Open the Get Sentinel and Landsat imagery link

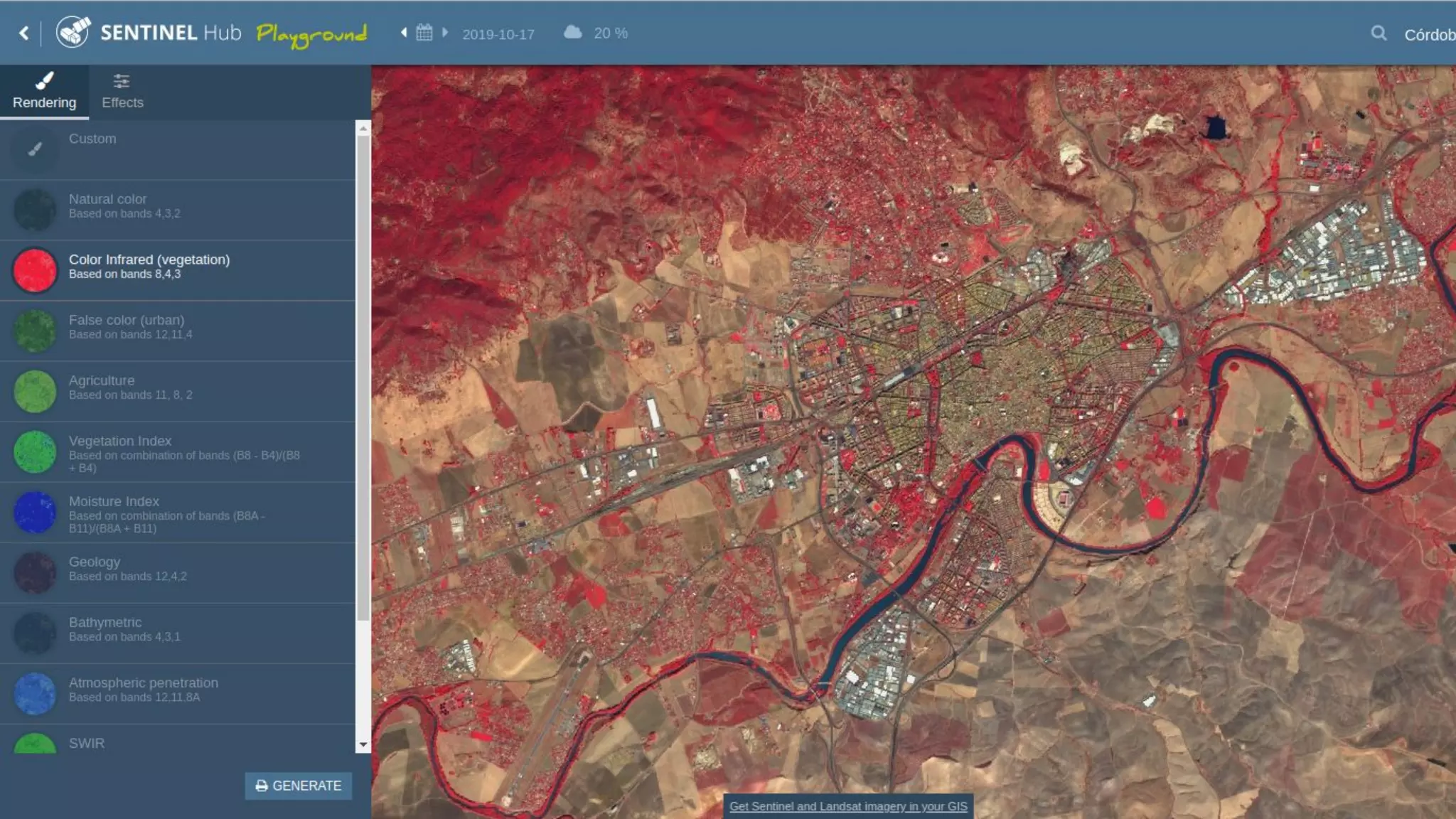pos(848,806)
